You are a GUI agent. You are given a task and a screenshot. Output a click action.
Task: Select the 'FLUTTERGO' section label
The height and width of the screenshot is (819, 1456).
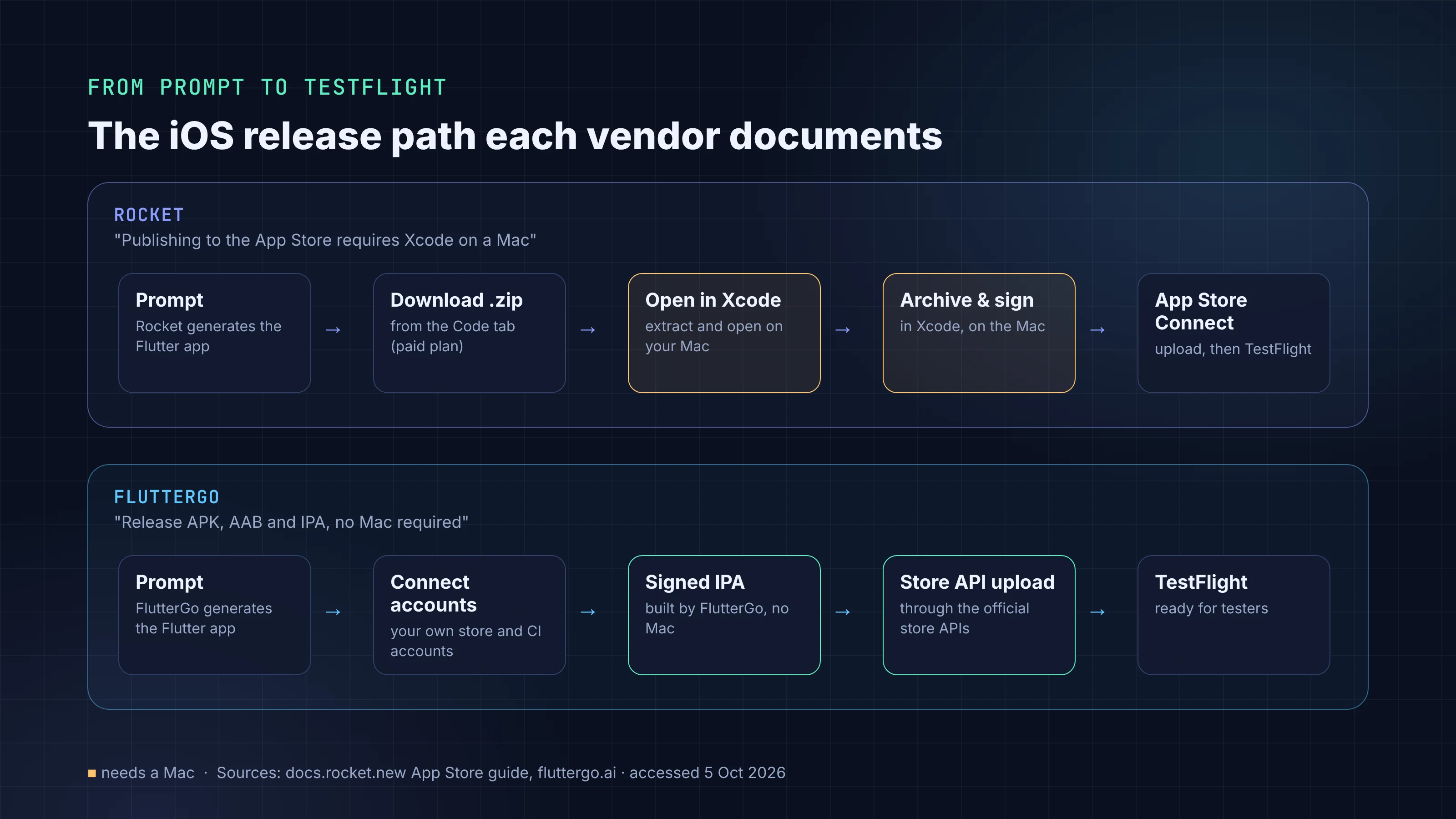pos(167,497)
